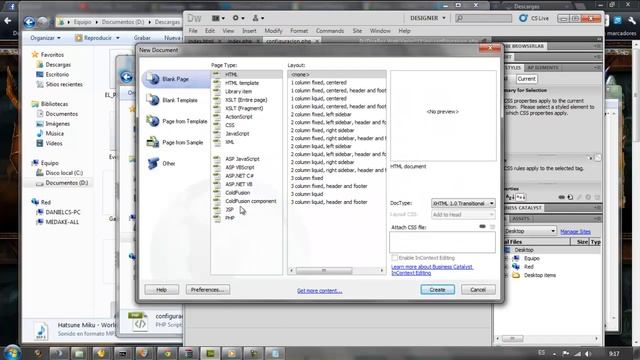
Task: Choose XML page type
Action: (x=230, y=142)
